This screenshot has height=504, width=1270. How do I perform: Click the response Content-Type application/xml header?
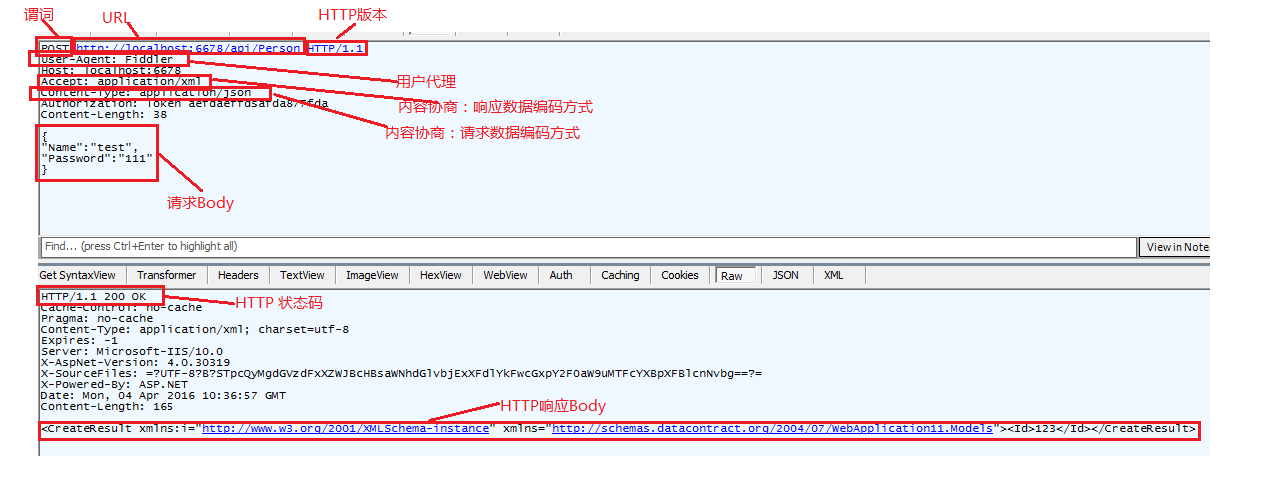pos(194,329)
